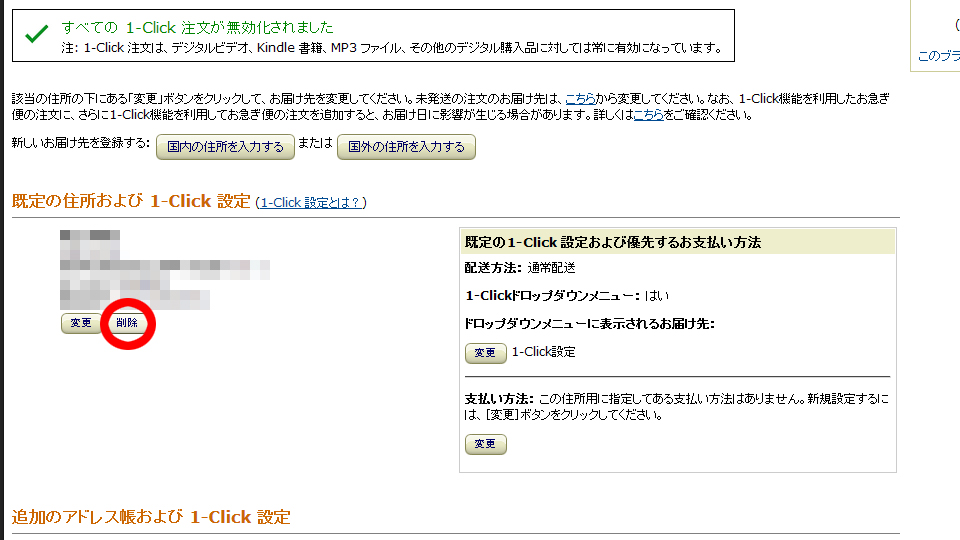Select the blurred default address block
The image size is (960, 540).
[x=164, y=269]
